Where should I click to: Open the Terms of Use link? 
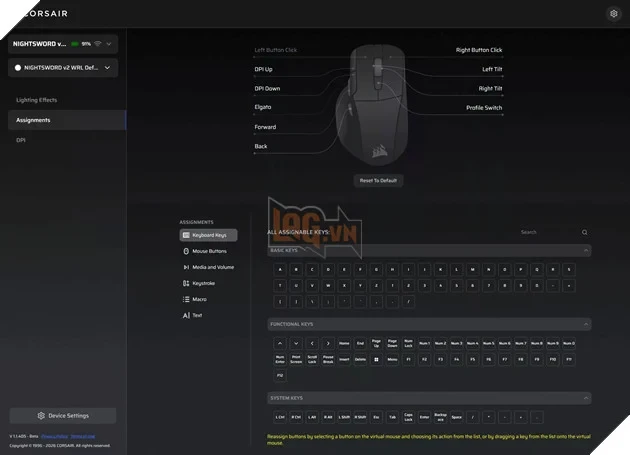[x=83, y=437]
